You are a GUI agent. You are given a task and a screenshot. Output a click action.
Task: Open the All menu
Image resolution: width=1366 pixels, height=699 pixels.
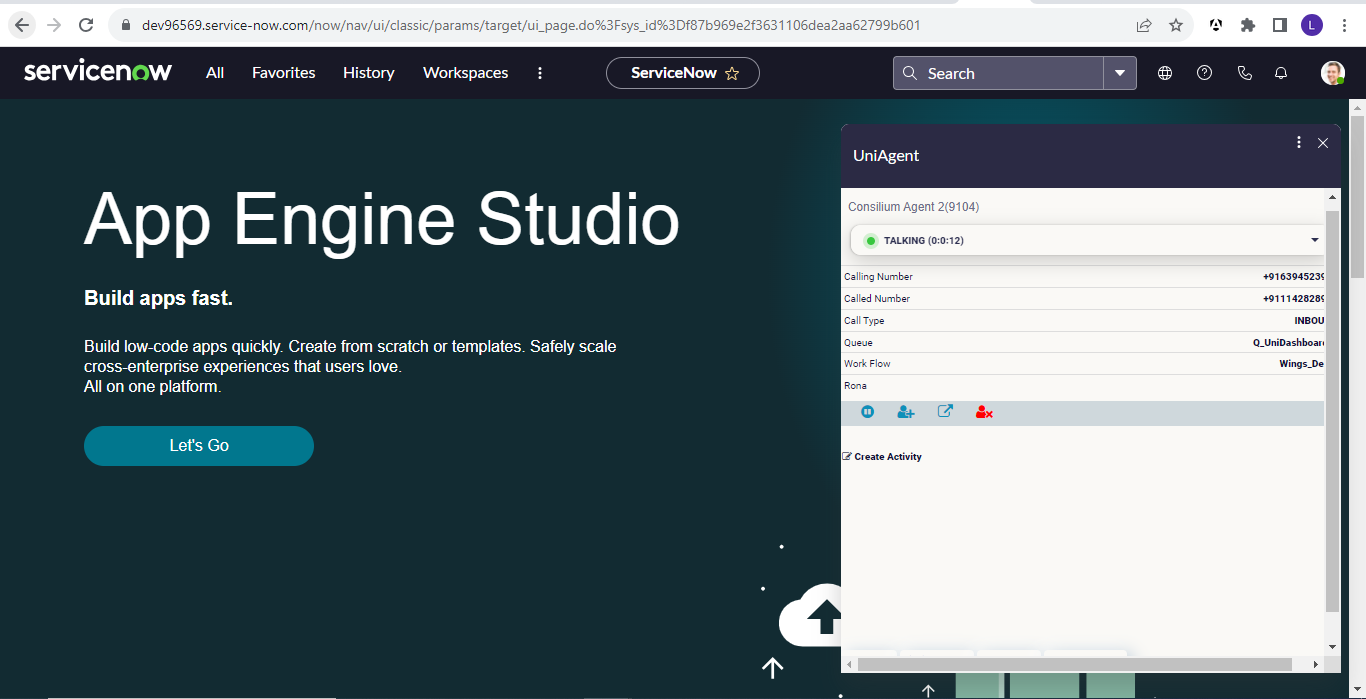(x=215, y=73)
